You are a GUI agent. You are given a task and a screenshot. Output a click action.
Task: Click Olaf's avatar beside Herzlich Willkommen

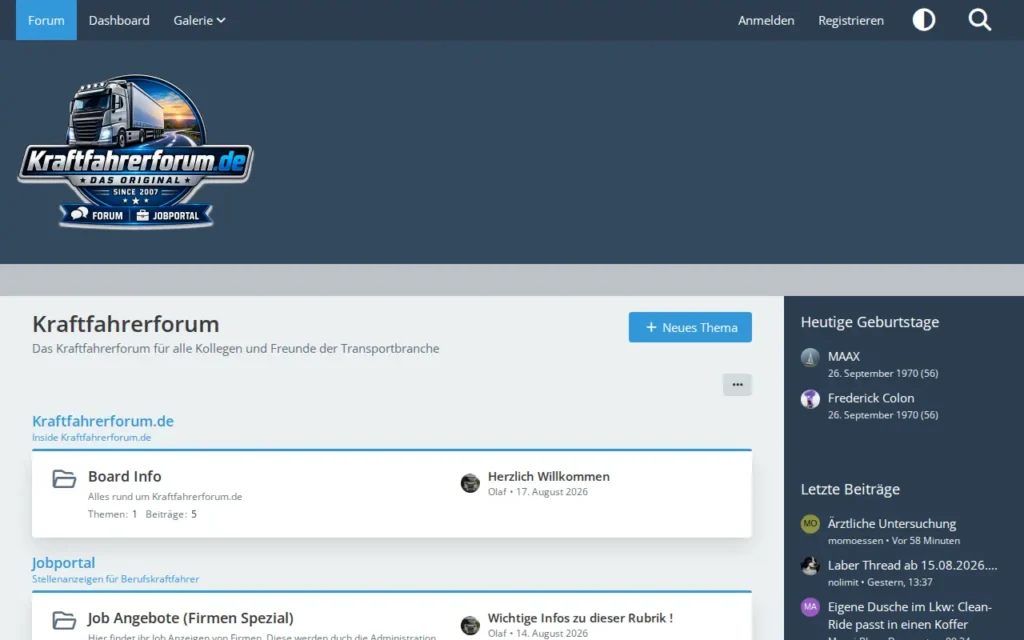470,483
